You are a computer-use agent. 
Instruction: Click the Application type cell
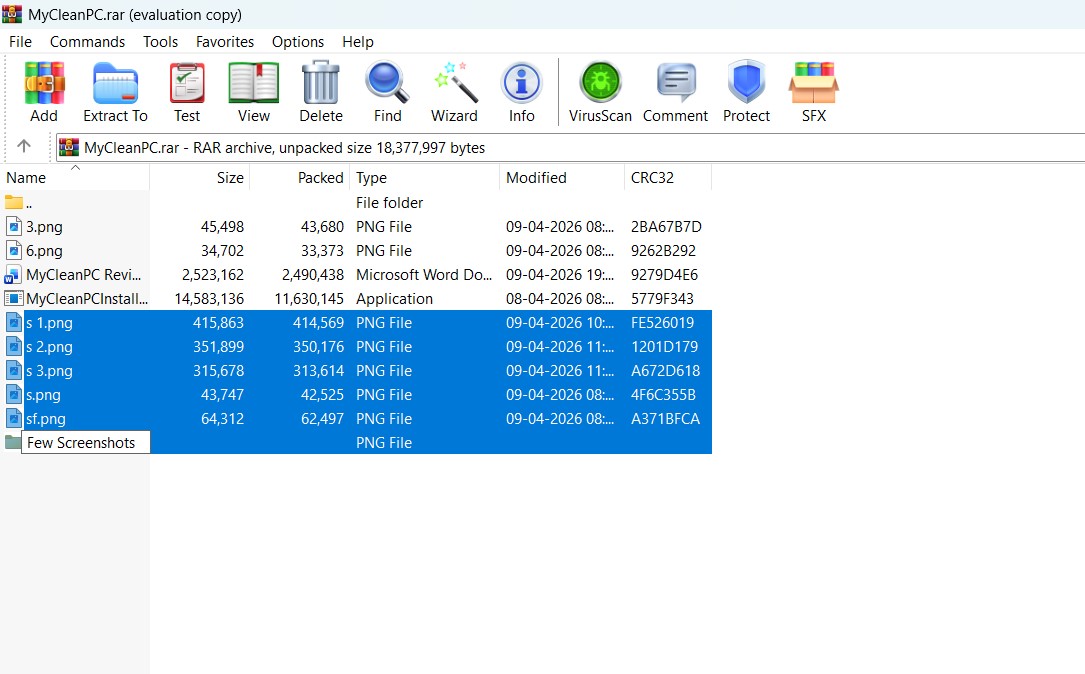pos(394,299)
